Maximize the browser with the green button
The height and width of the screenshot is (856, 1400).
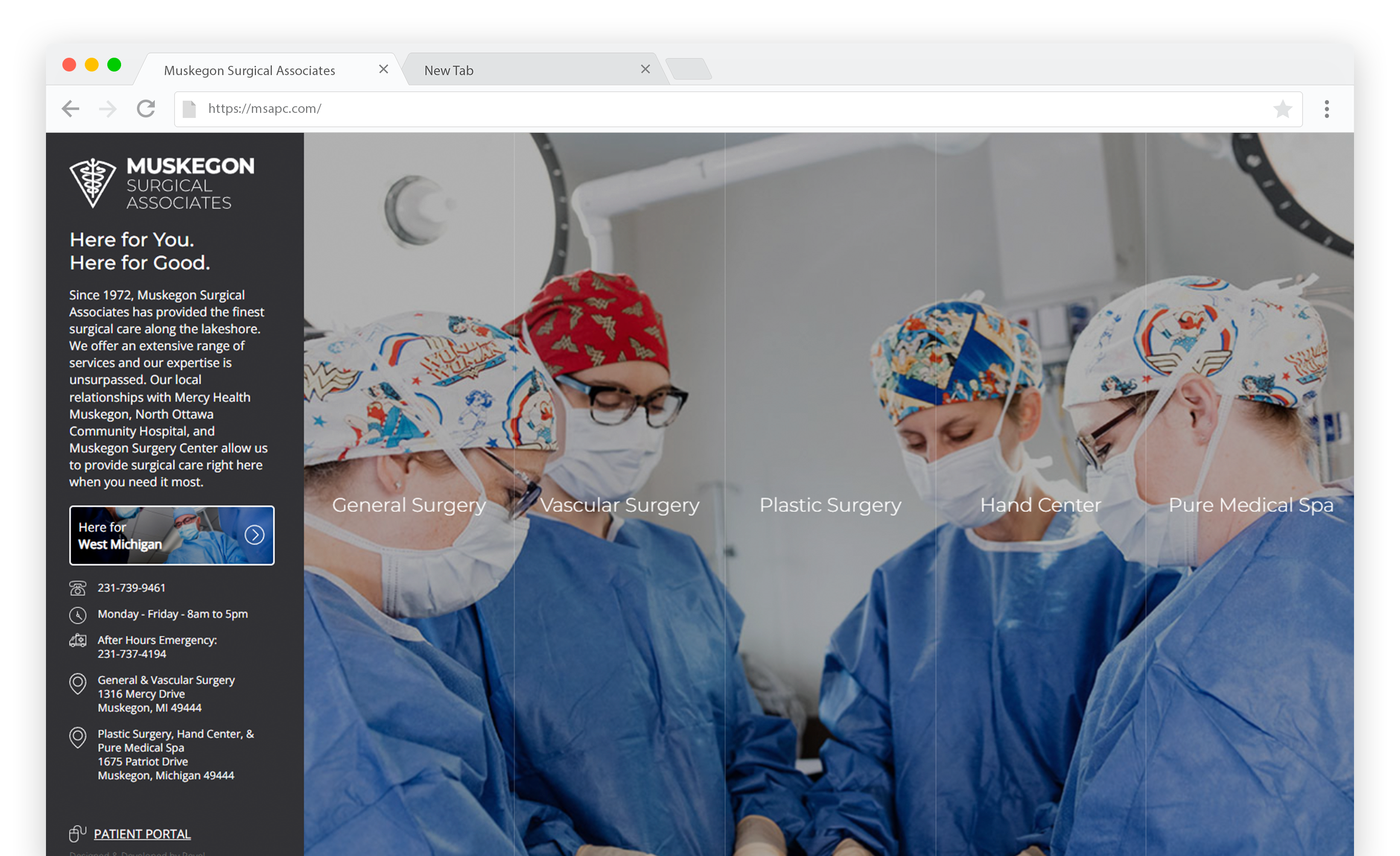pos(114,65)
